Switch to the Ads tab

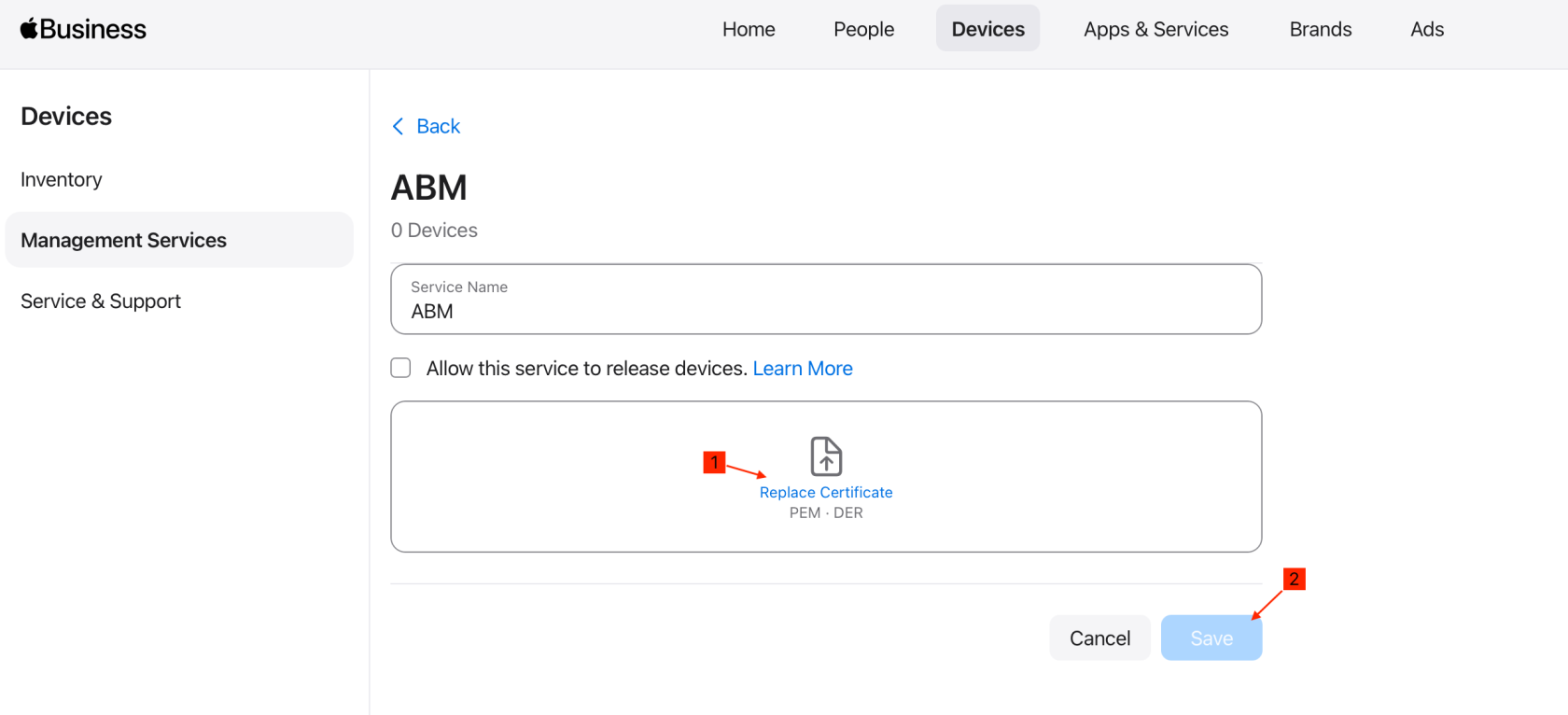[1427, 29]
